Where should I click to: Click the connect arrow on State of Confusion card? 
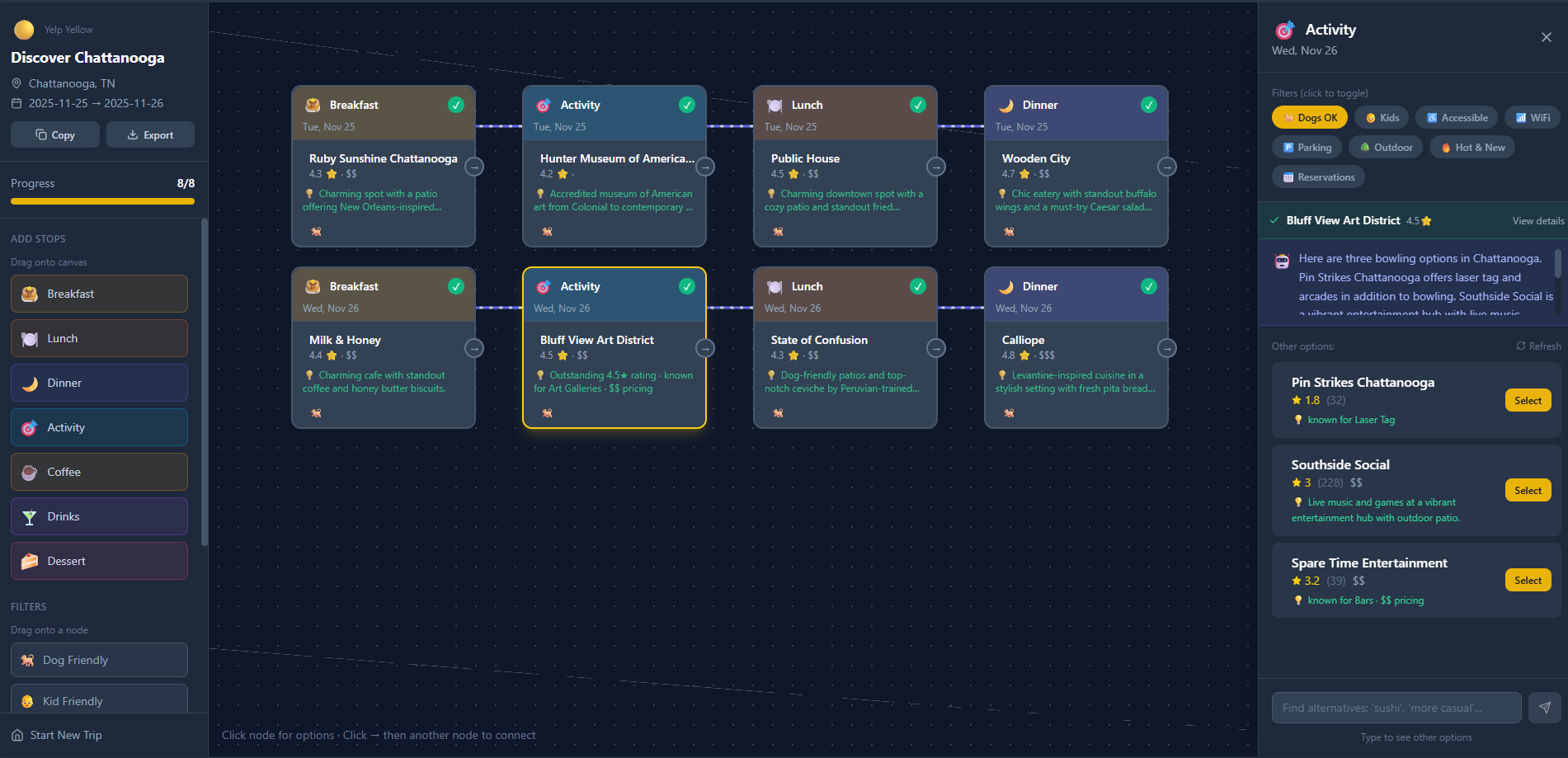coord(936,348)
